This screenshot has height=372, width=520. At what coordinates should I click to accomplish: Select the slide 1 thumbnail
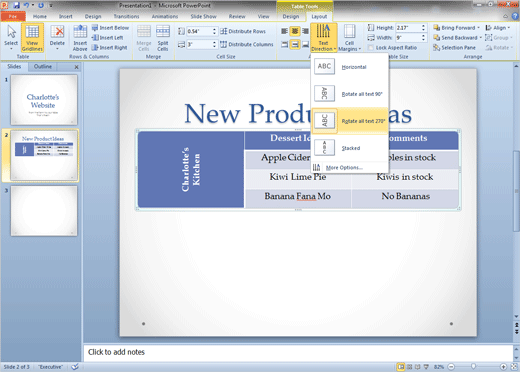44,100
